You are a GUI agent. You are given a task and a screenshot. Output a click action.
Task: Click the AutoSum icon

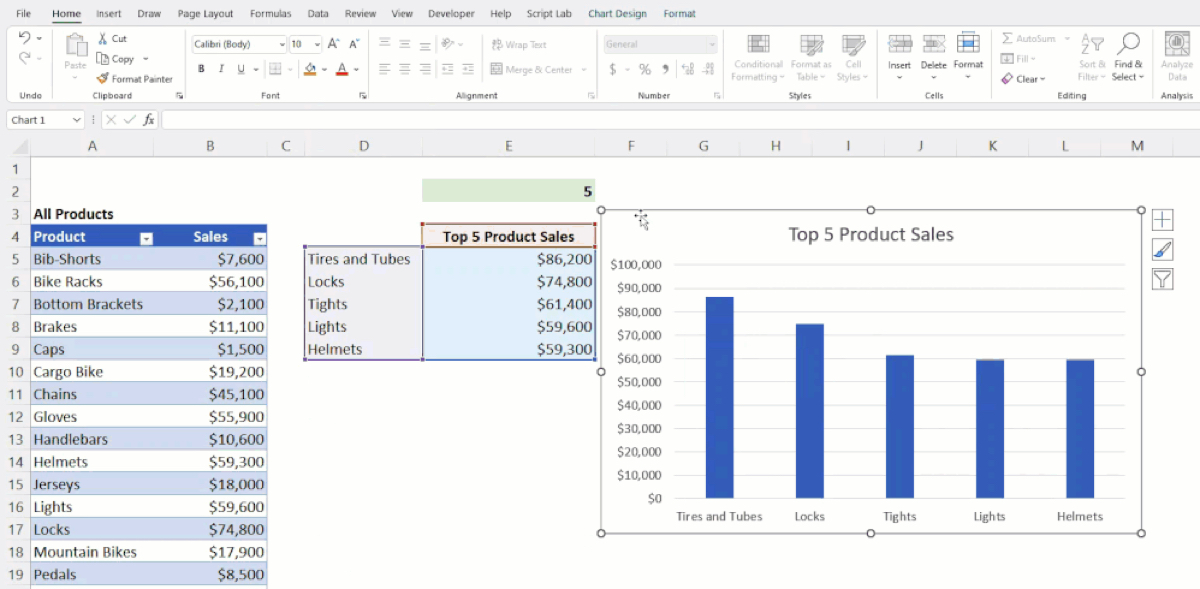[x=1030, y=38]
